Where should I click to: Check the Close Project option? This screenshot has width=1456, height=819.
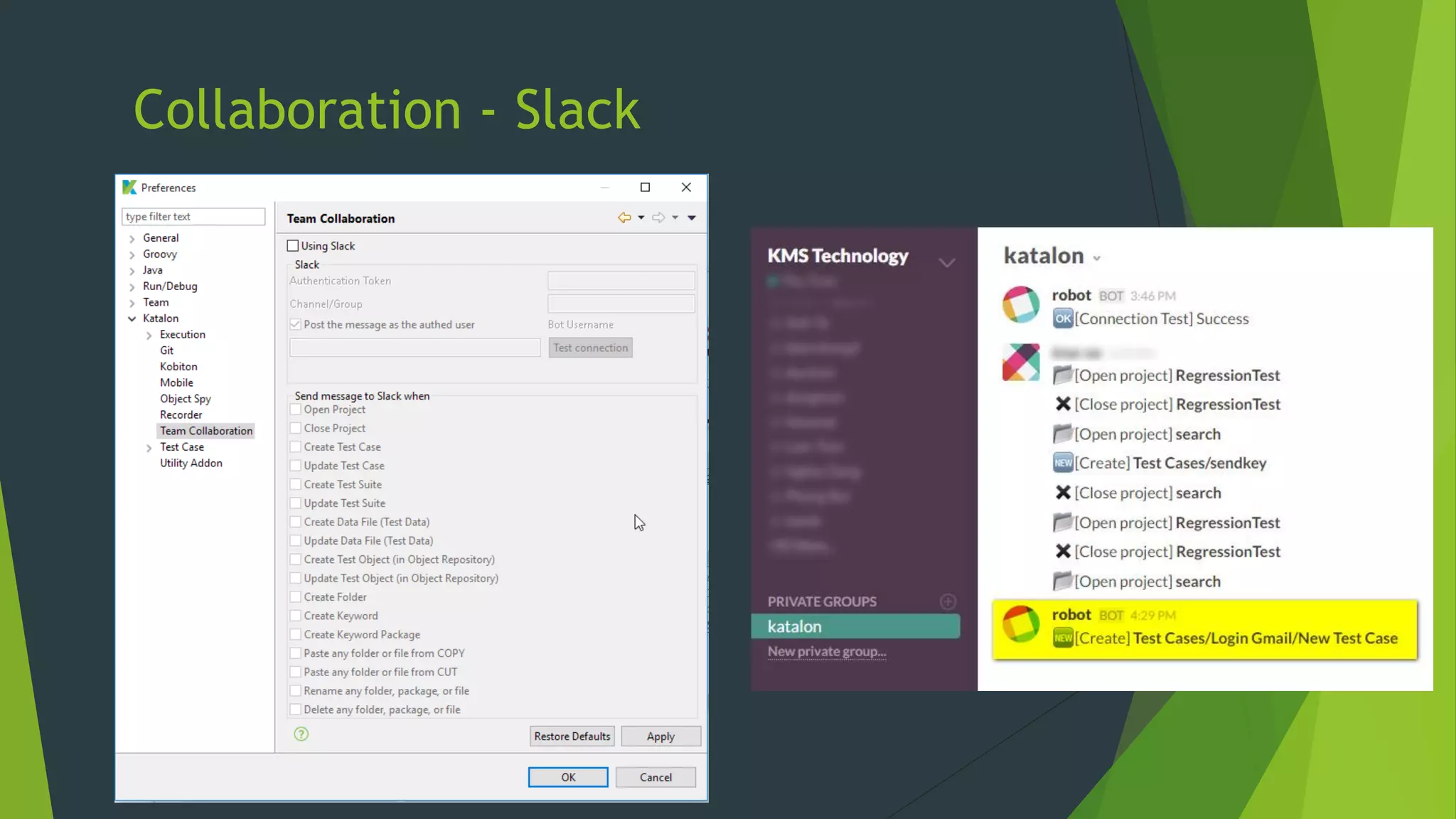pos(295,428)
